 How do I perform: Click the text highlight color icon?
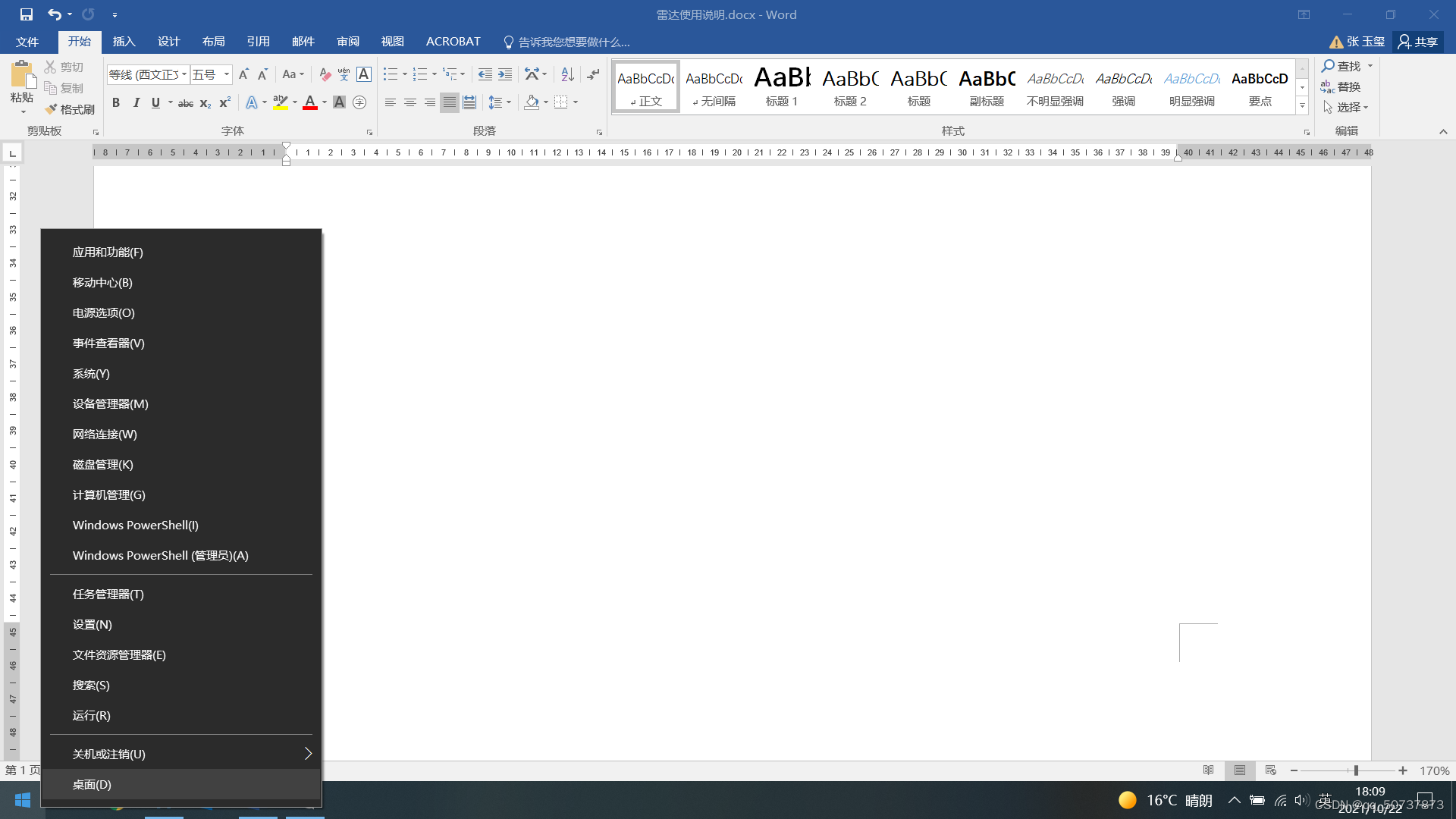(280, 102)
